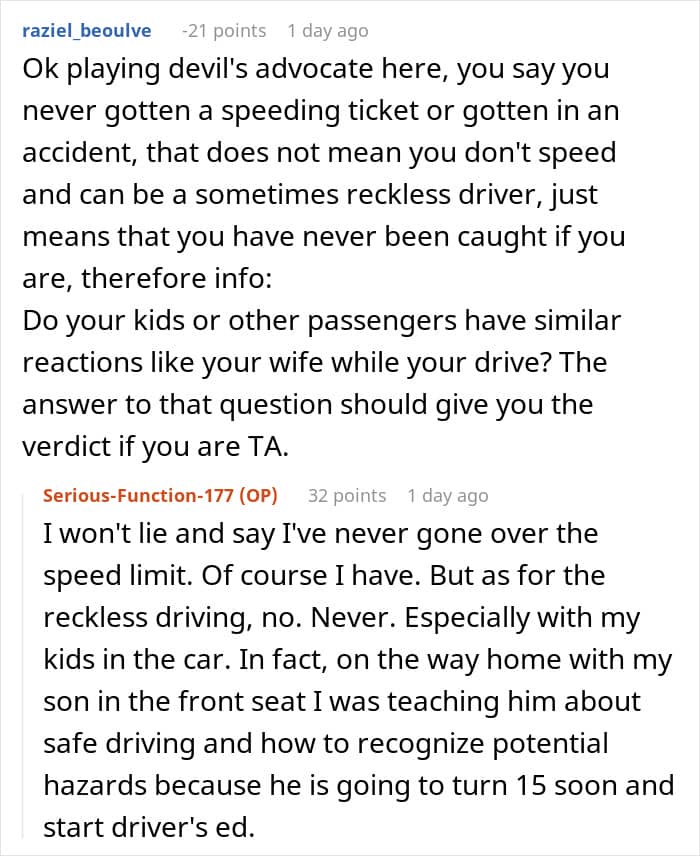Screen dimensions: 700x856
Task: Click the line starting "I won't lie"
Action: (320, 533)
